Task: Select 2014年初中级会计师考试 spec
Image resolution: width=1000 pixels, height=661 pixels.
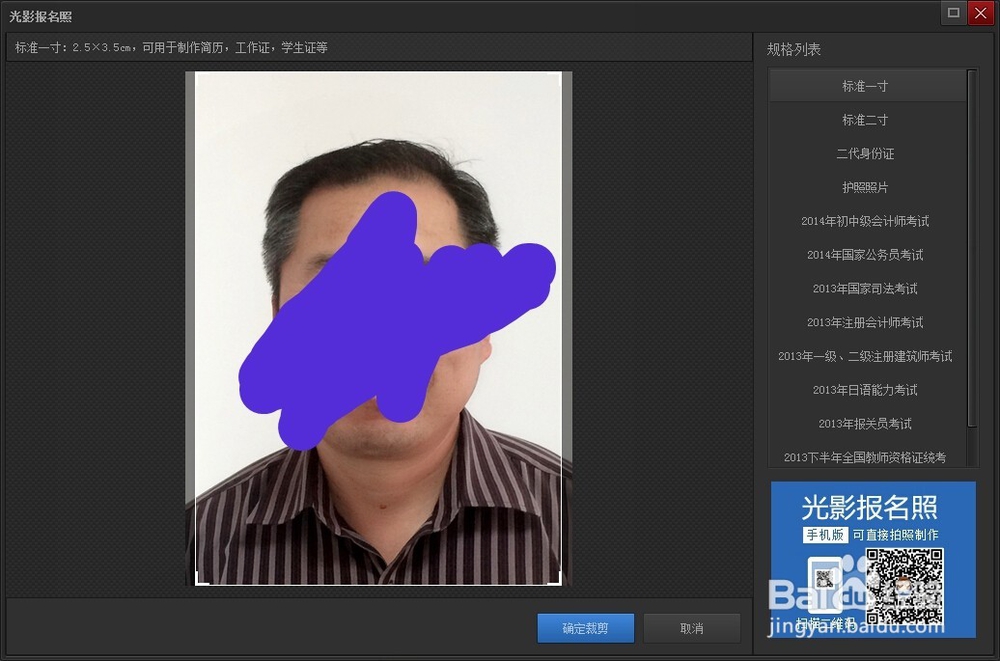Action: coord(864,221)
